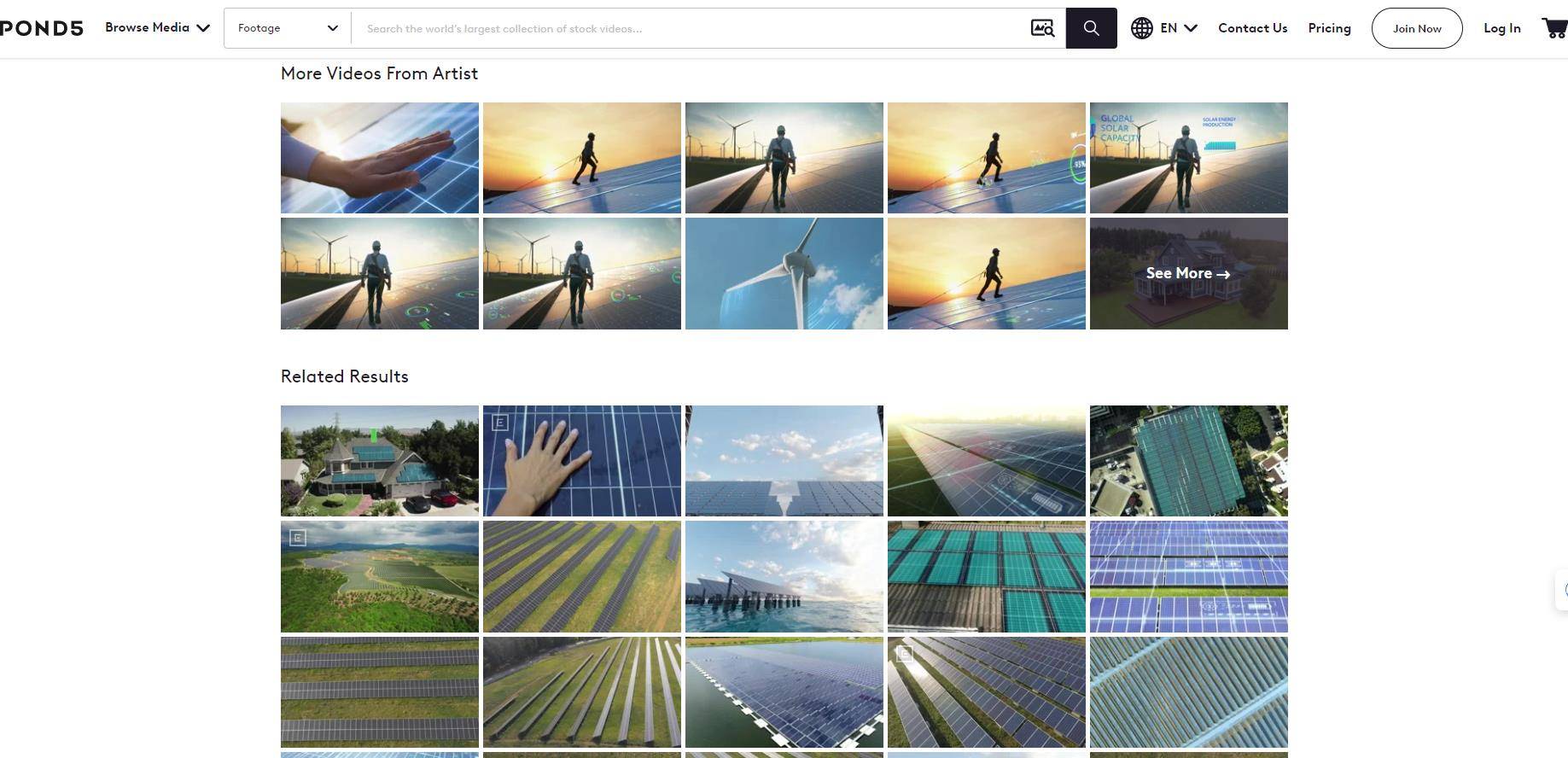Go to the Contact Us page
This screenshot has height=758, width=1568.
coord(1252,28)
